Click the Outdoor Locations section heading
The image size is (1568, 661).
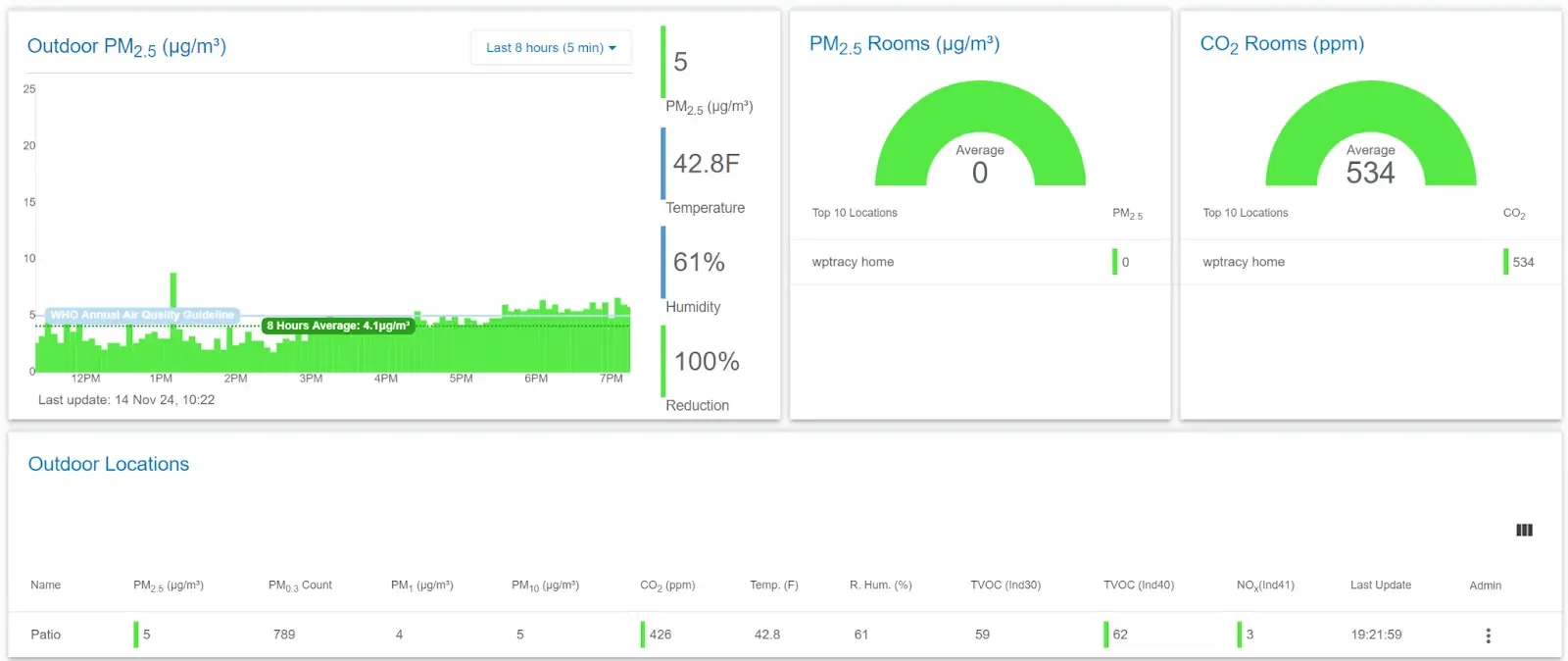coord(109,465)
